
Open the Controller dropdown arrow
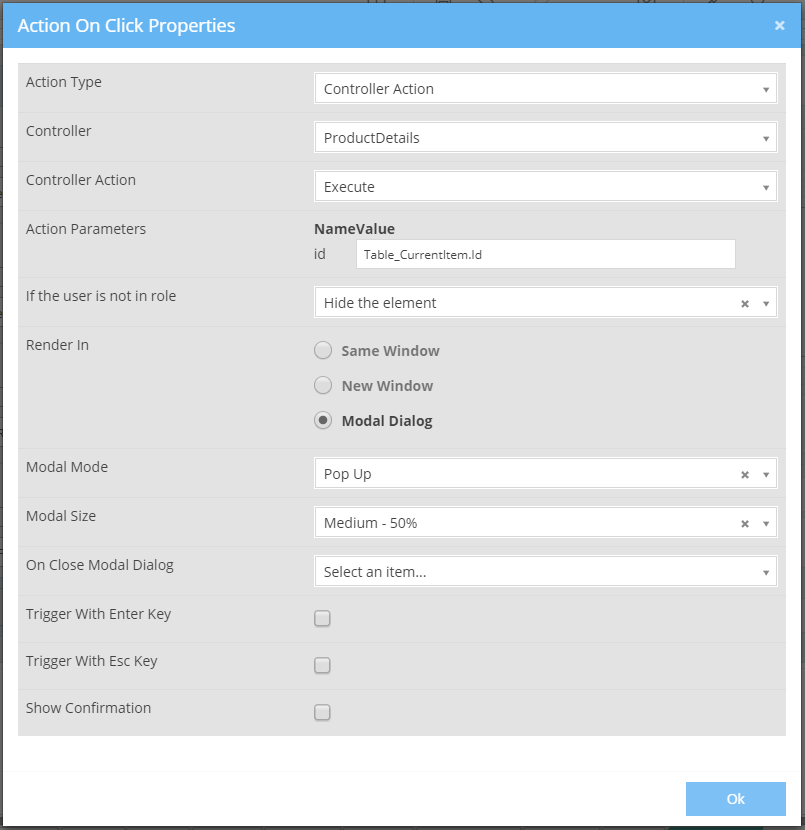(767, 137)
